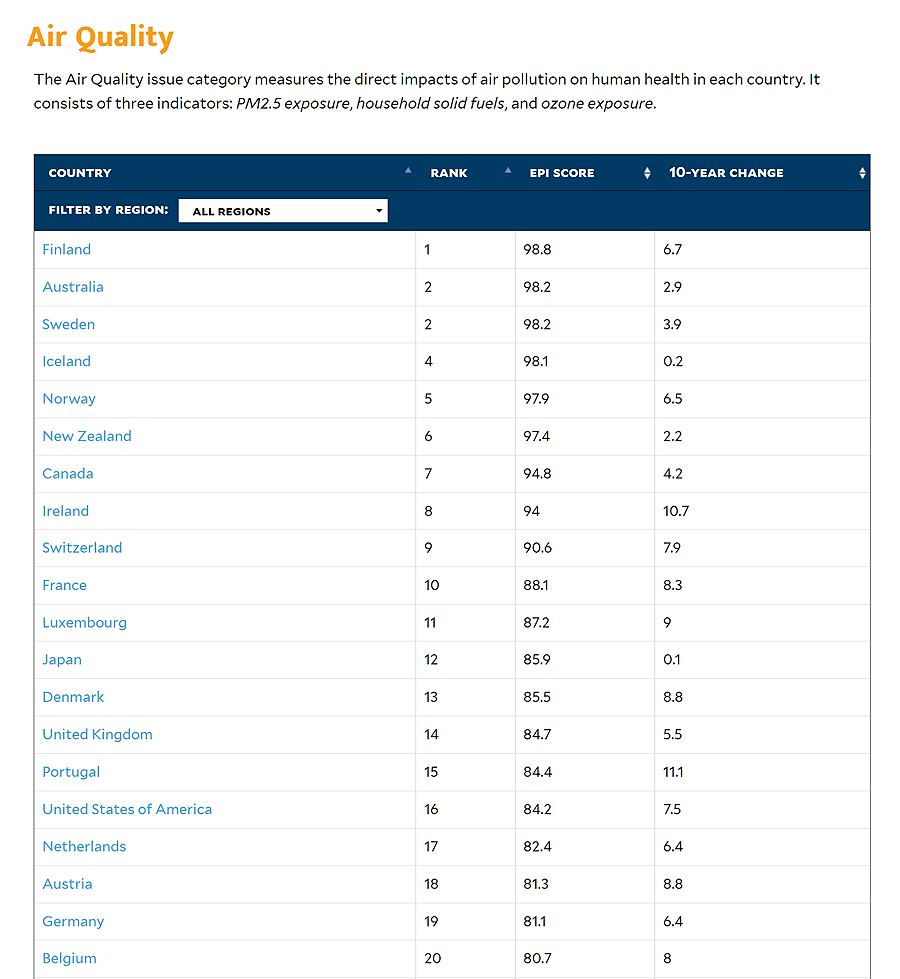Image resolution: width=900 pixels, height=979 pixels.
Task: Sort the table by EPI SCORE arrows
Action: coord(645,172)
